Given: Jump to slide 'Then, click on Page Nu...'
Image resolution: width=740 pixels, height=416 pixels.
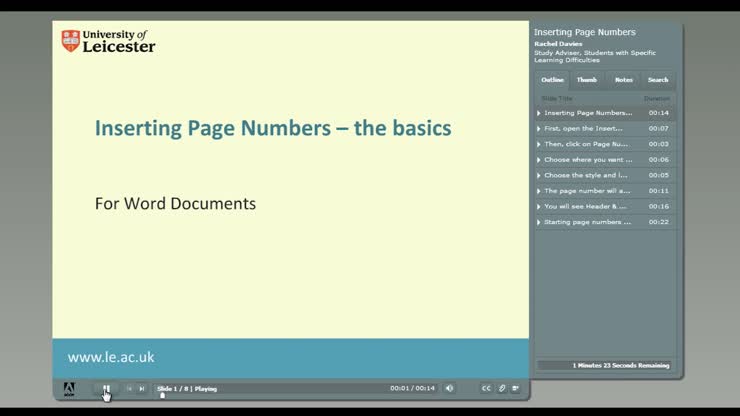Looking at the screenshot, I should click(605, 144).
